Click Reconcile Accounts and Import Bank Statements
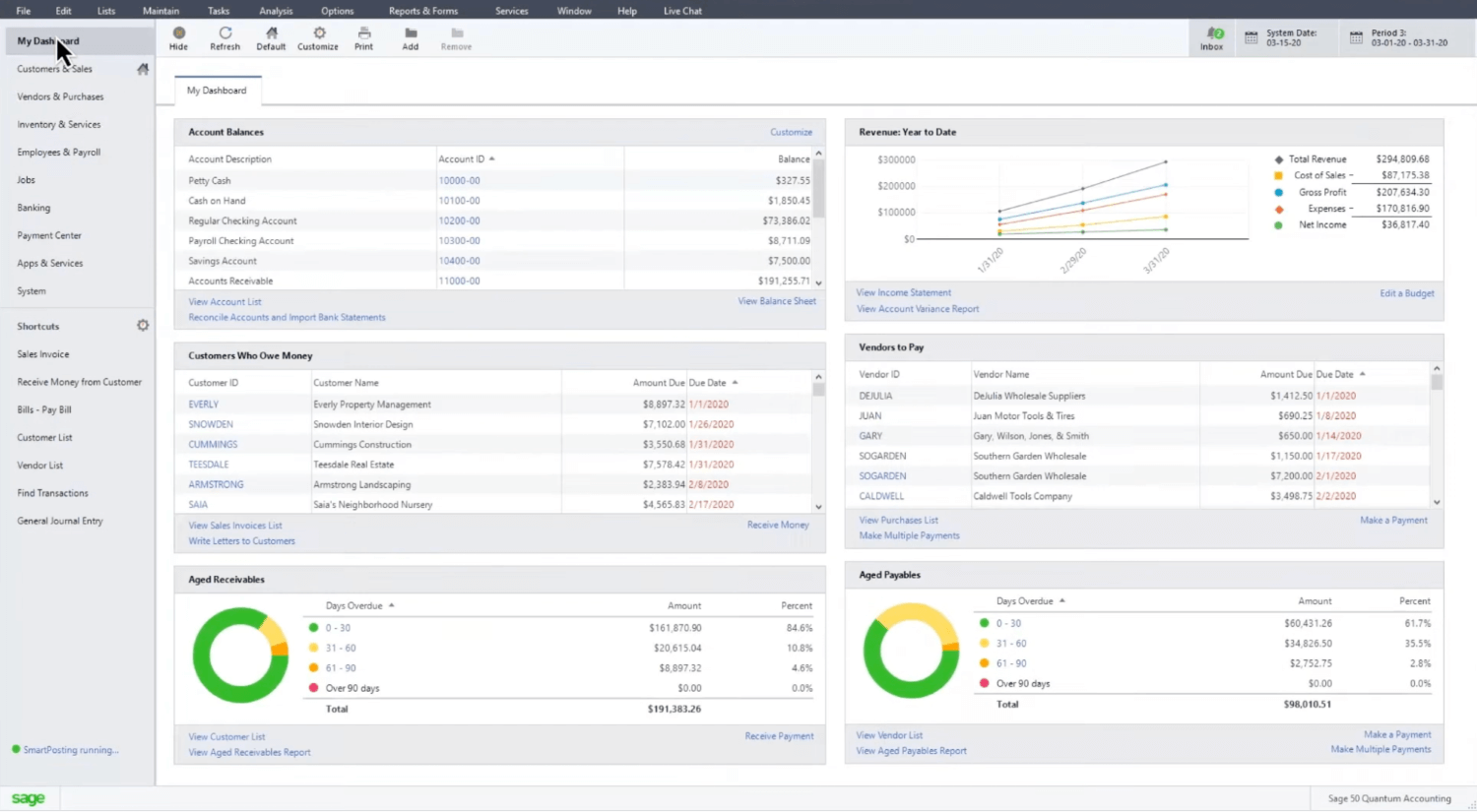This screenshot has width=1477, height=812. click(287, 317)
